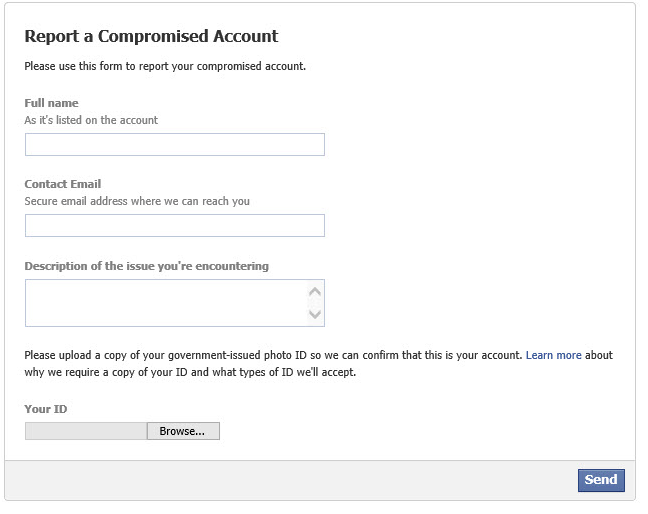Viewport: 648px width, 514px height.
Task: Click the "Please use this form" intro text
Action: point(165,67)
